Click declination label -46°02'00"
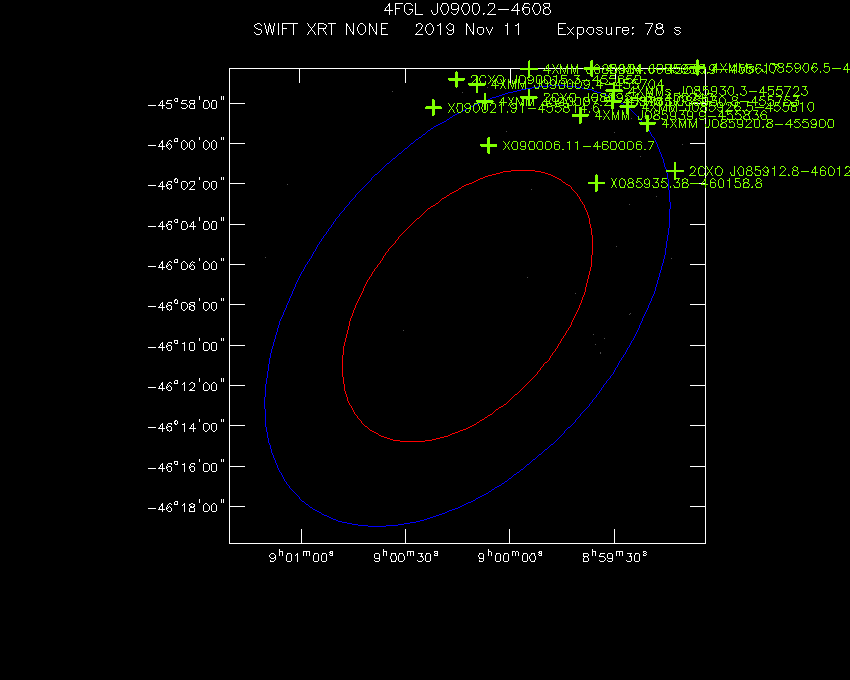This screenshot has height=680, width=850. 186,185
